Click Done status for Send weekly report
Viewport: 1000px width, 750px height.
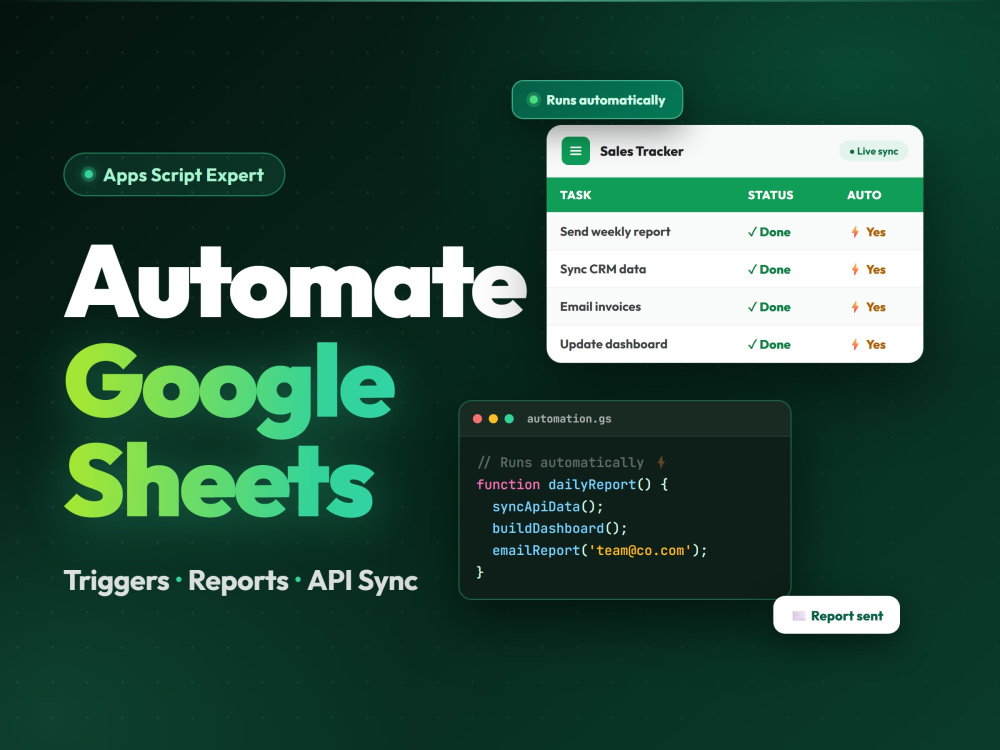(769, 232)
